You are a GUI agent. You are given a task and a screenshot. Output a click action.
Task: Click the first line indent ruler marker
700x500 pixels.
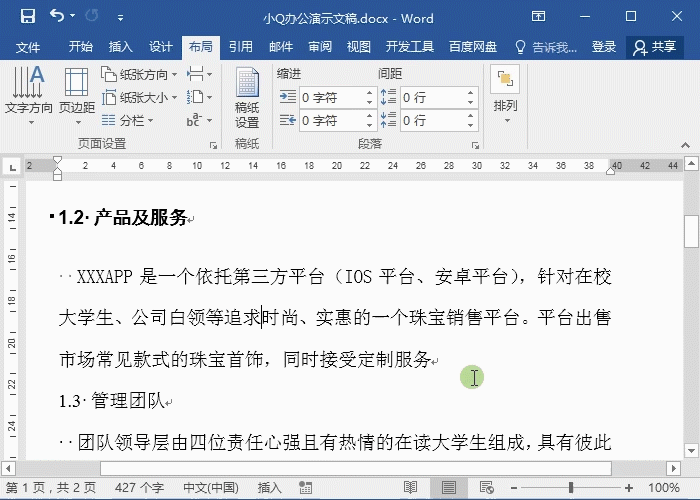57,161
